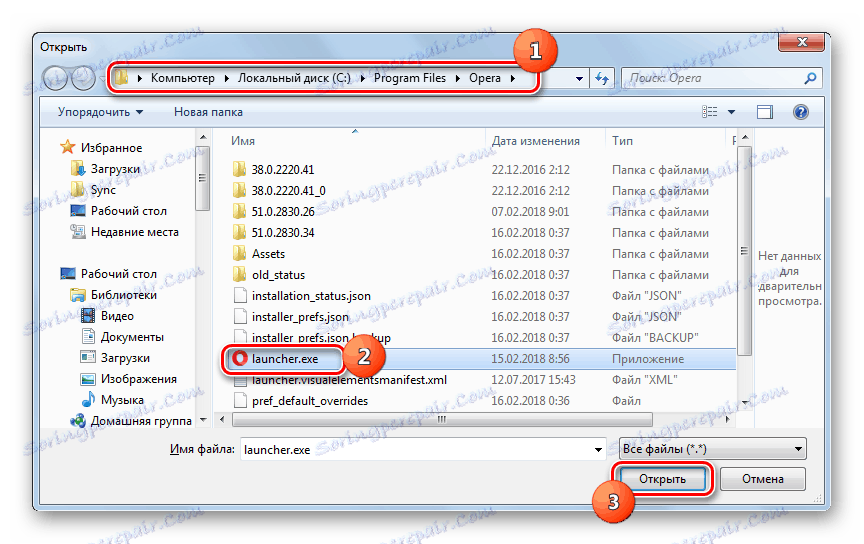
Task: Expand the arrow after Program Files breadcrumb
Action: [457, 78]
